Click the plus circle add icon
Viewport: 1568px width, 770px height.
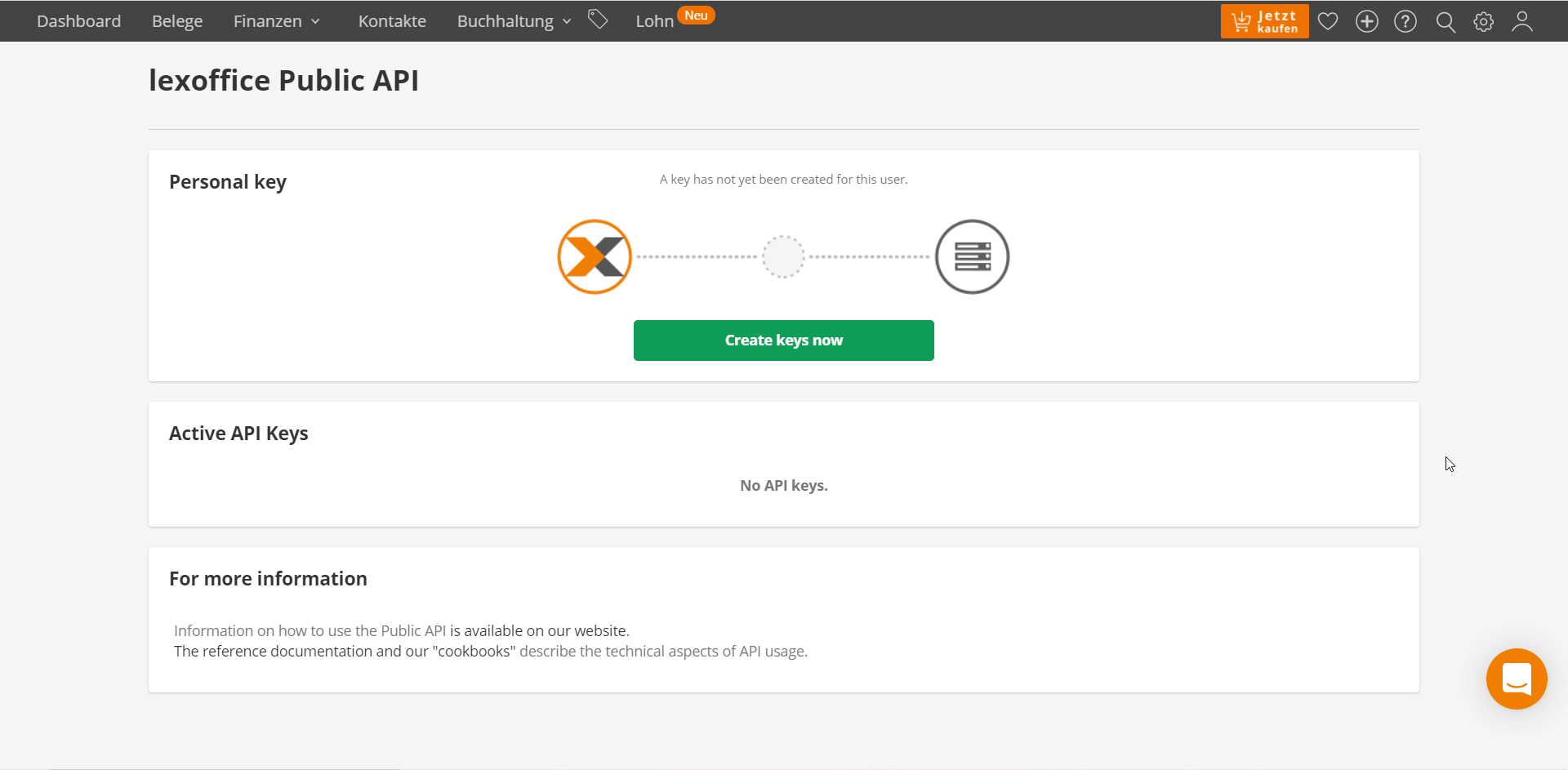pyautogui.click(x=1367, y=21)
